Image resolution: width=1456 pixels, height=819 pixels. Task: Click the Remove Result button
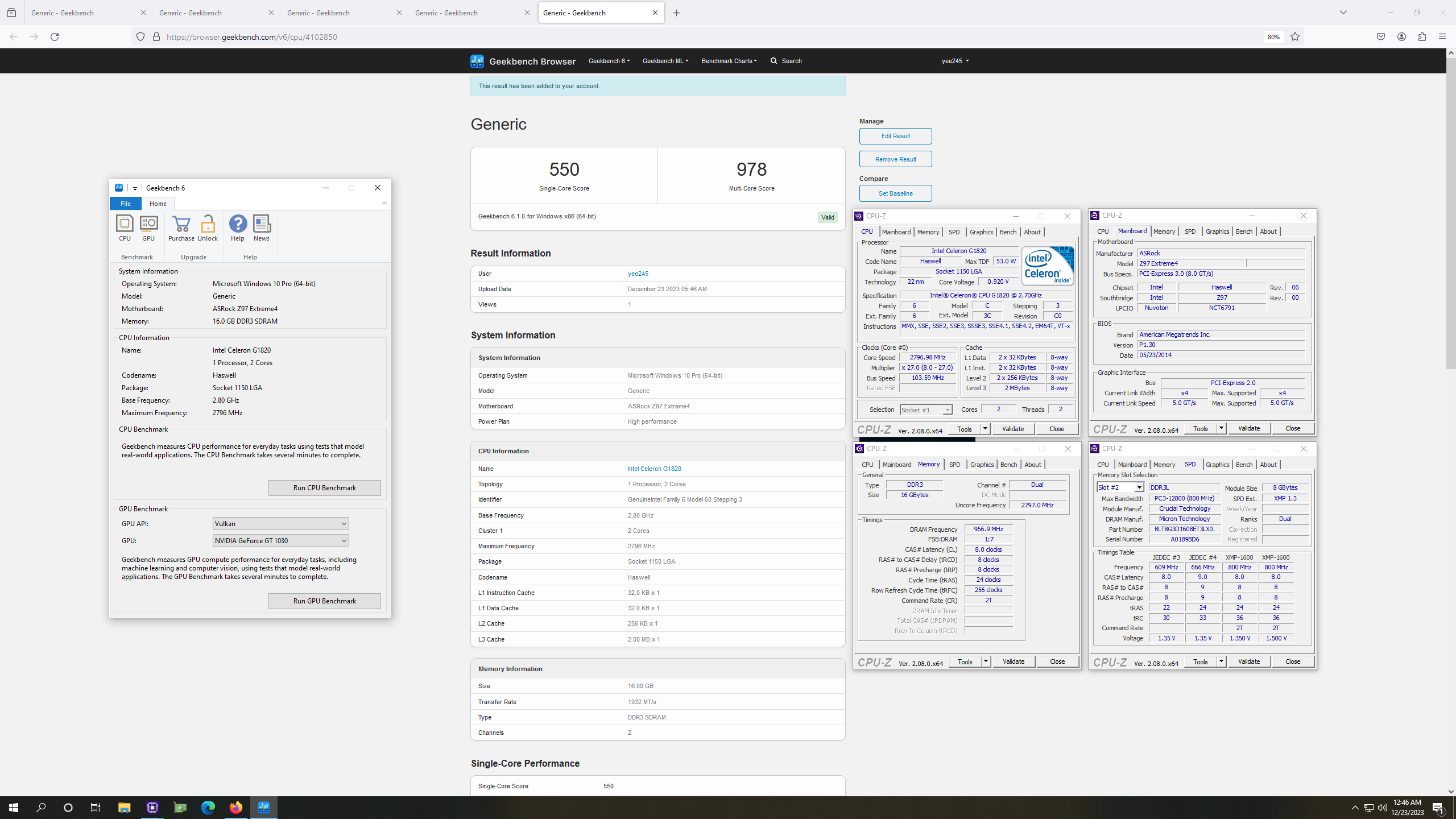(895, 159)
